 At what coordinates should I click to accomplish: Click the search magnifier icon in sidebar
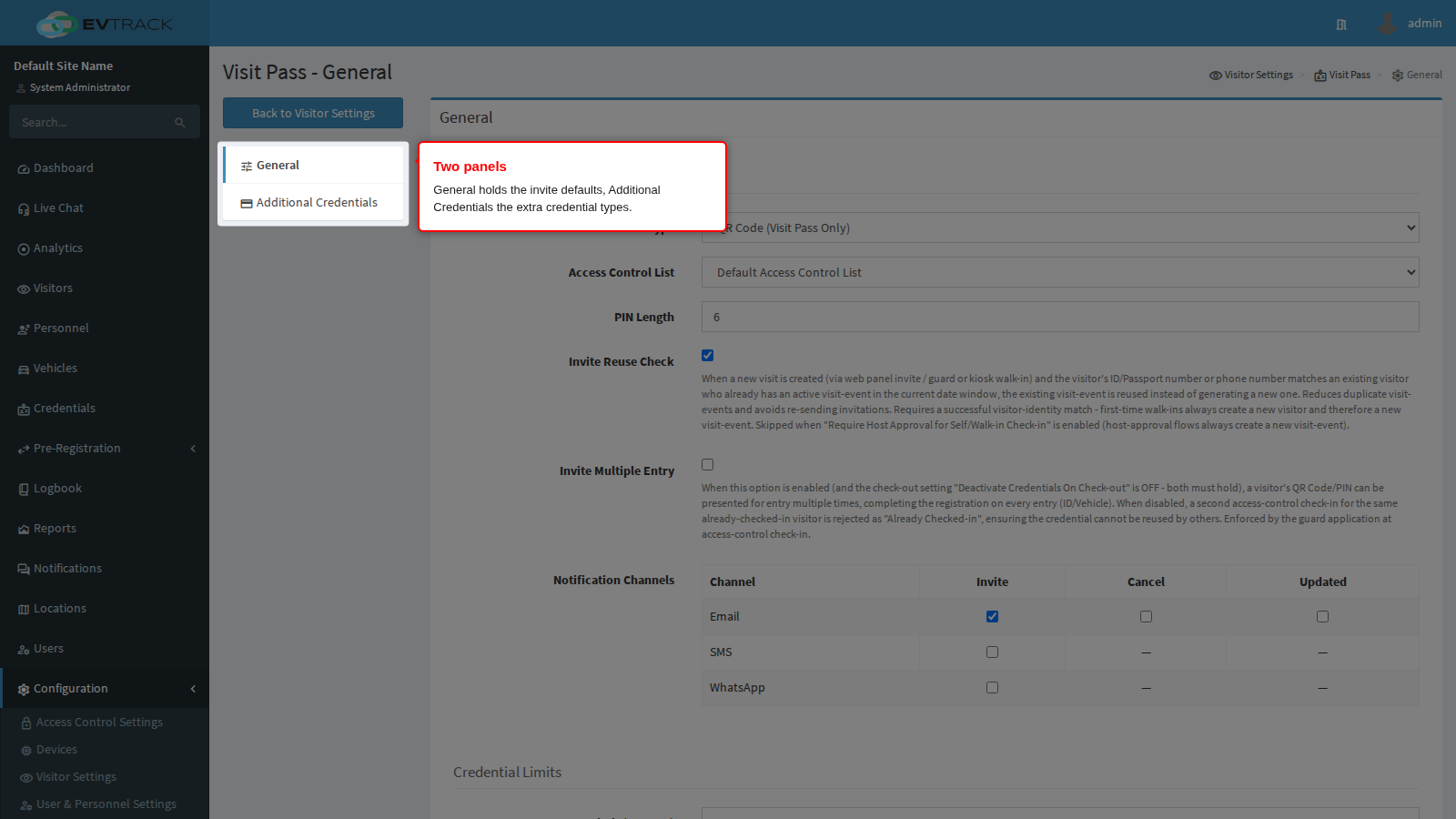click(x=180, y=122)
